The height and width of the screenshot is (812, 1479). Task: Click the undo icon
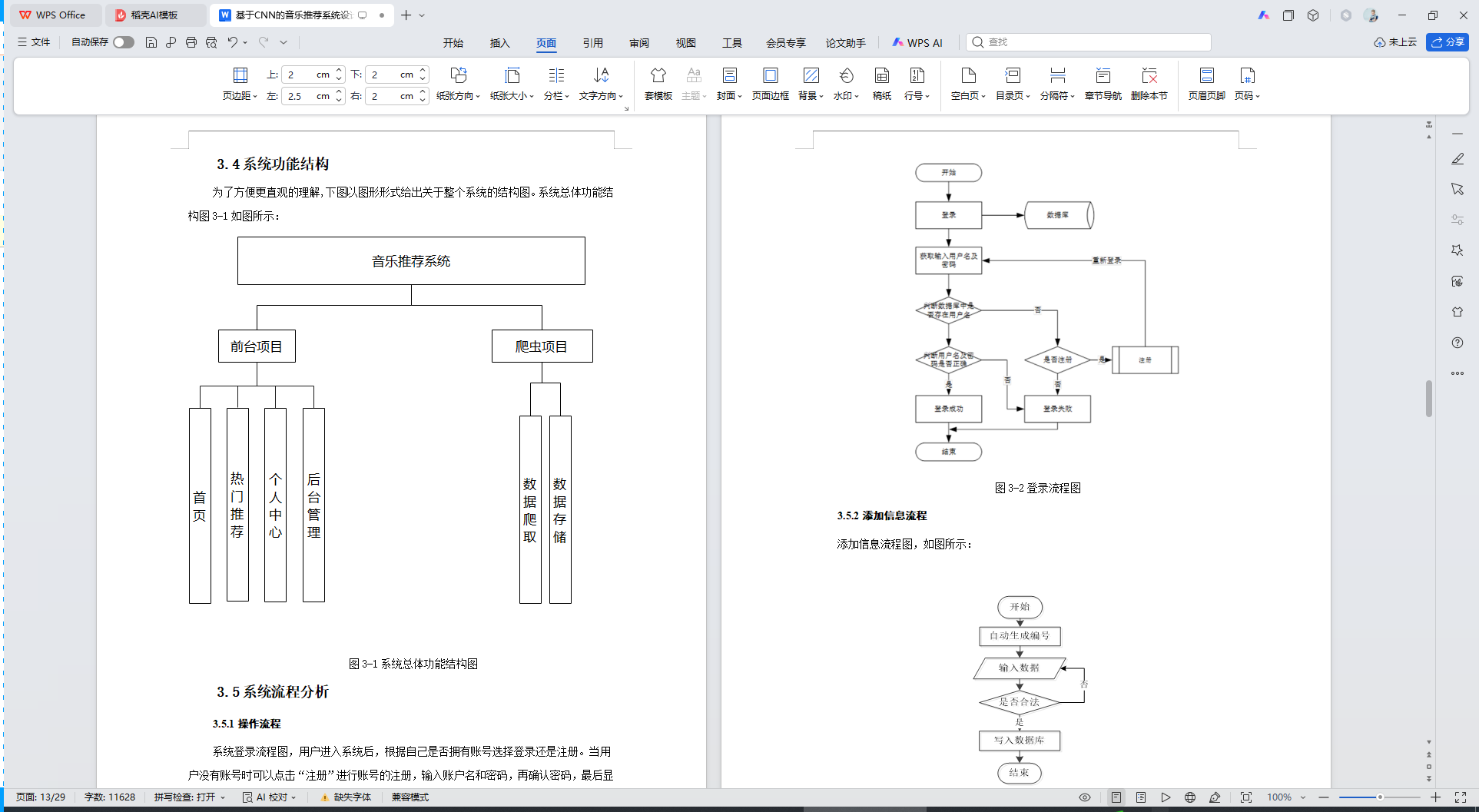pyautogui.click(x=232, y=42)
